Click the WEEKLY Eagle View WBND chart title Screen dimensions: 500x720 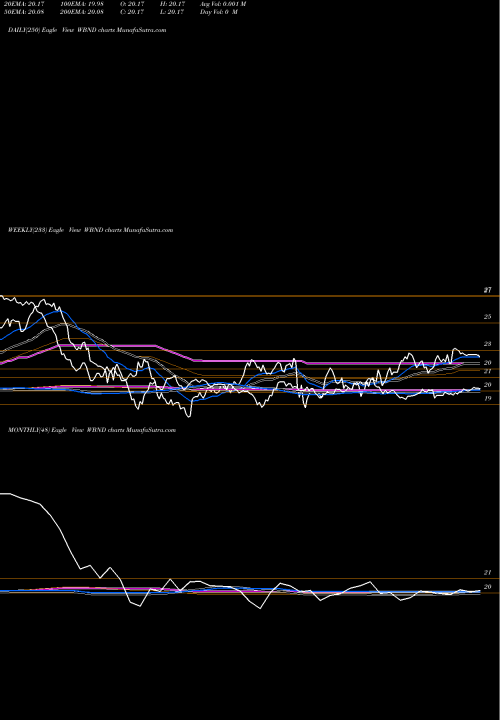point(90,230)
